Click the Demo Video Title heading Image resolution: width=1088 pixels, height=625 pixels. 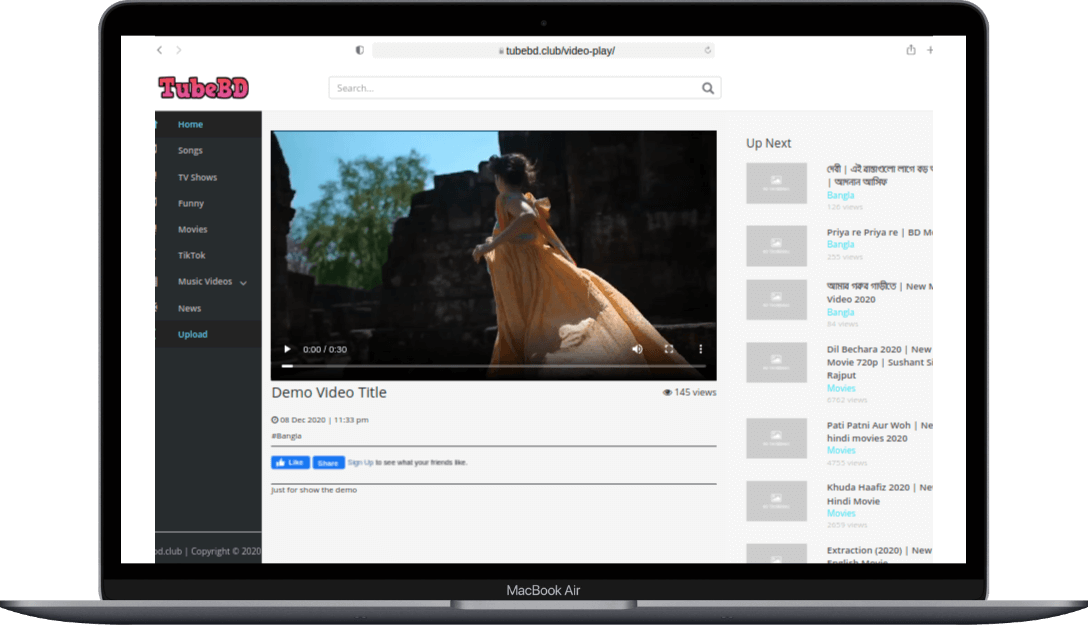pos(329,393)
